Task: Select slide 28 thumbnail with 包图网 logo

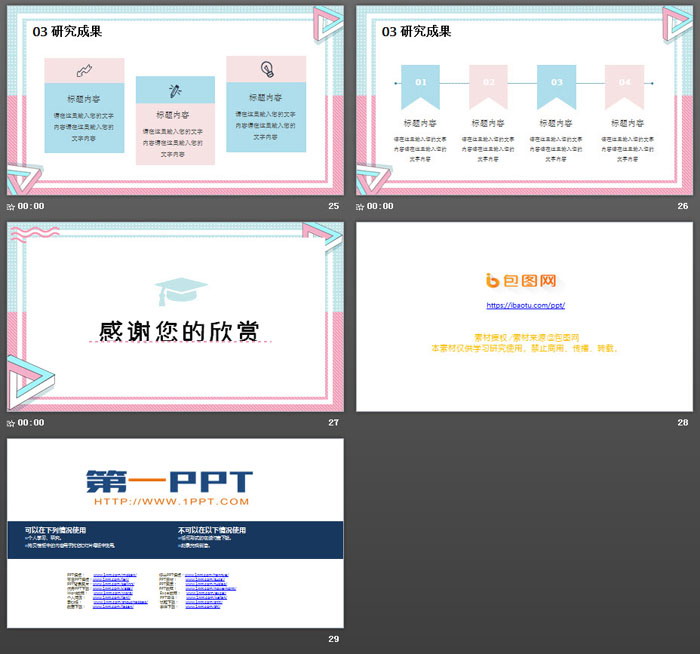Action: click(x=525, y=317)
